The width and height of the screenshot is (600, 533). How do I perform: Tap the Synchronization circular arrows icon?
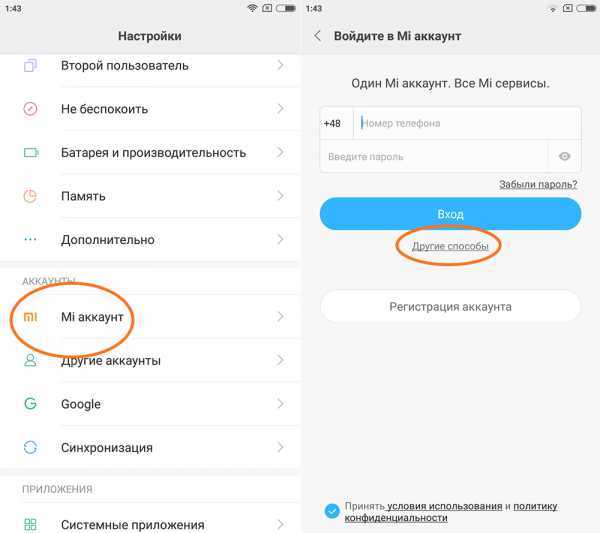point(31,447)
